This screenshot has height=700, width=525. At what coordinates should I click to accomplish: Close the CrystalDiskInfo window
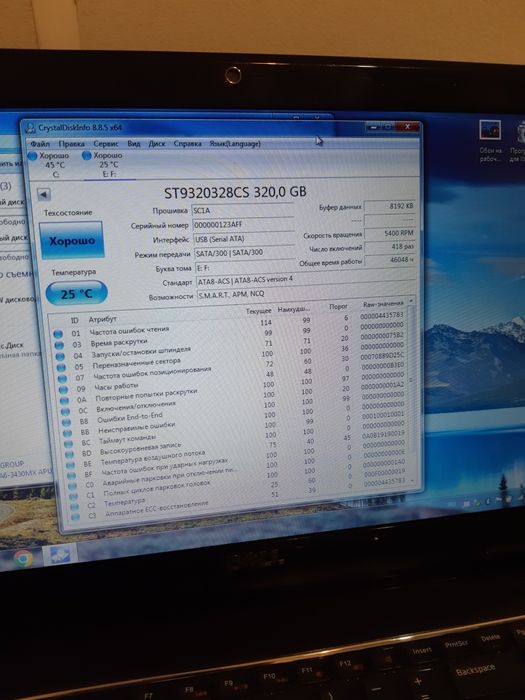click(407, 127)
